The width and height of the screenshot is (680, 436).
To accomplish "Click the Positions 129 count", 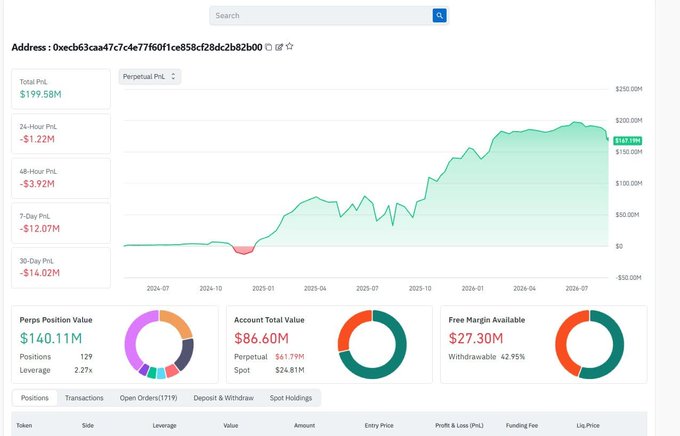I will pos(86,357).
